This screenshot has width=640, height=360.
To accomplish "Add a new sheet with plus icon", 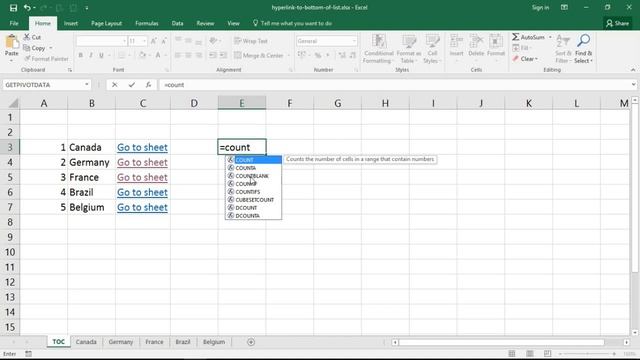I will [x=251, y=342].
